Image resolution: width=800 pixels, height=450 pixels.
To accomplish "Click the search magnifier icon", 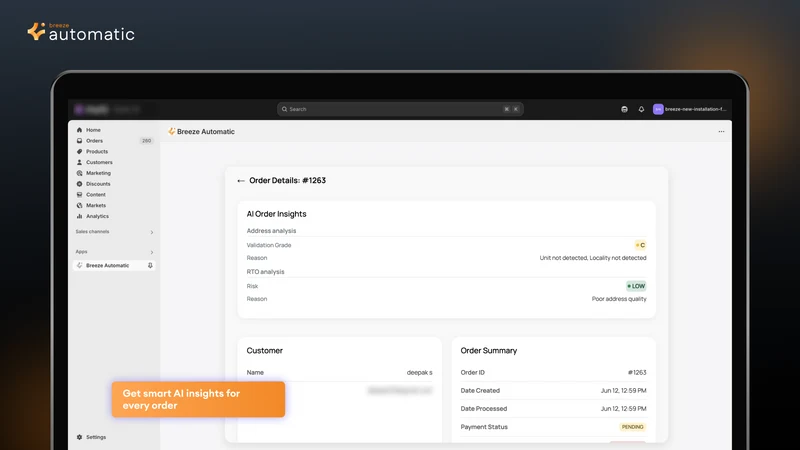I will coord(285,109).
